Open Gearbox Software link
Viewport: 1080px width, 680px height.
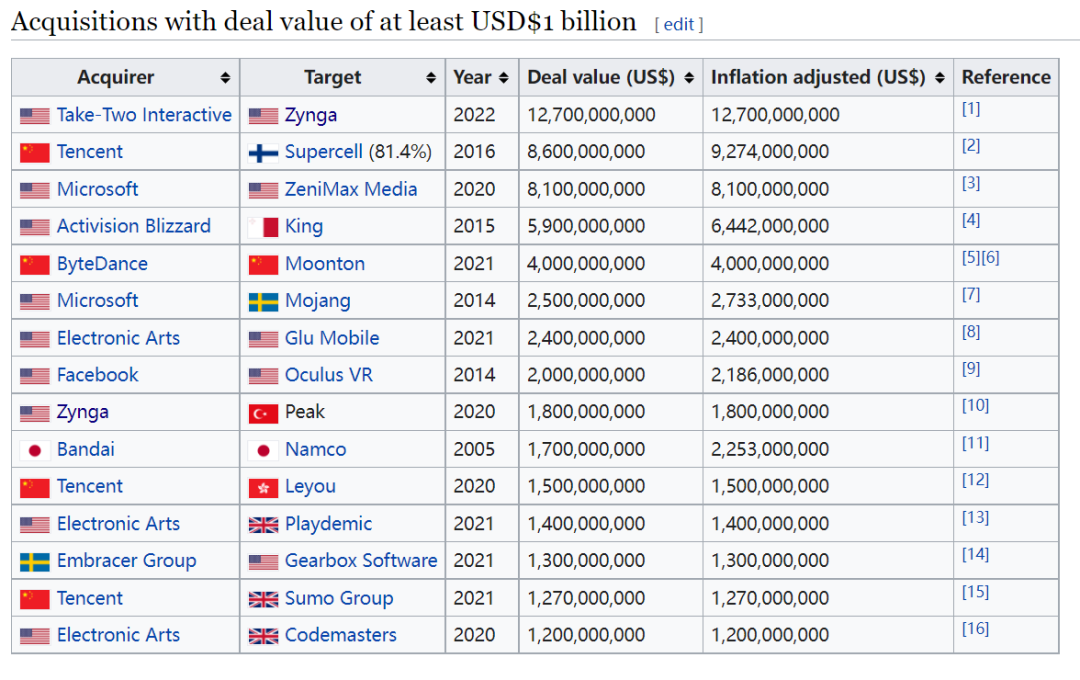(361, 561)
